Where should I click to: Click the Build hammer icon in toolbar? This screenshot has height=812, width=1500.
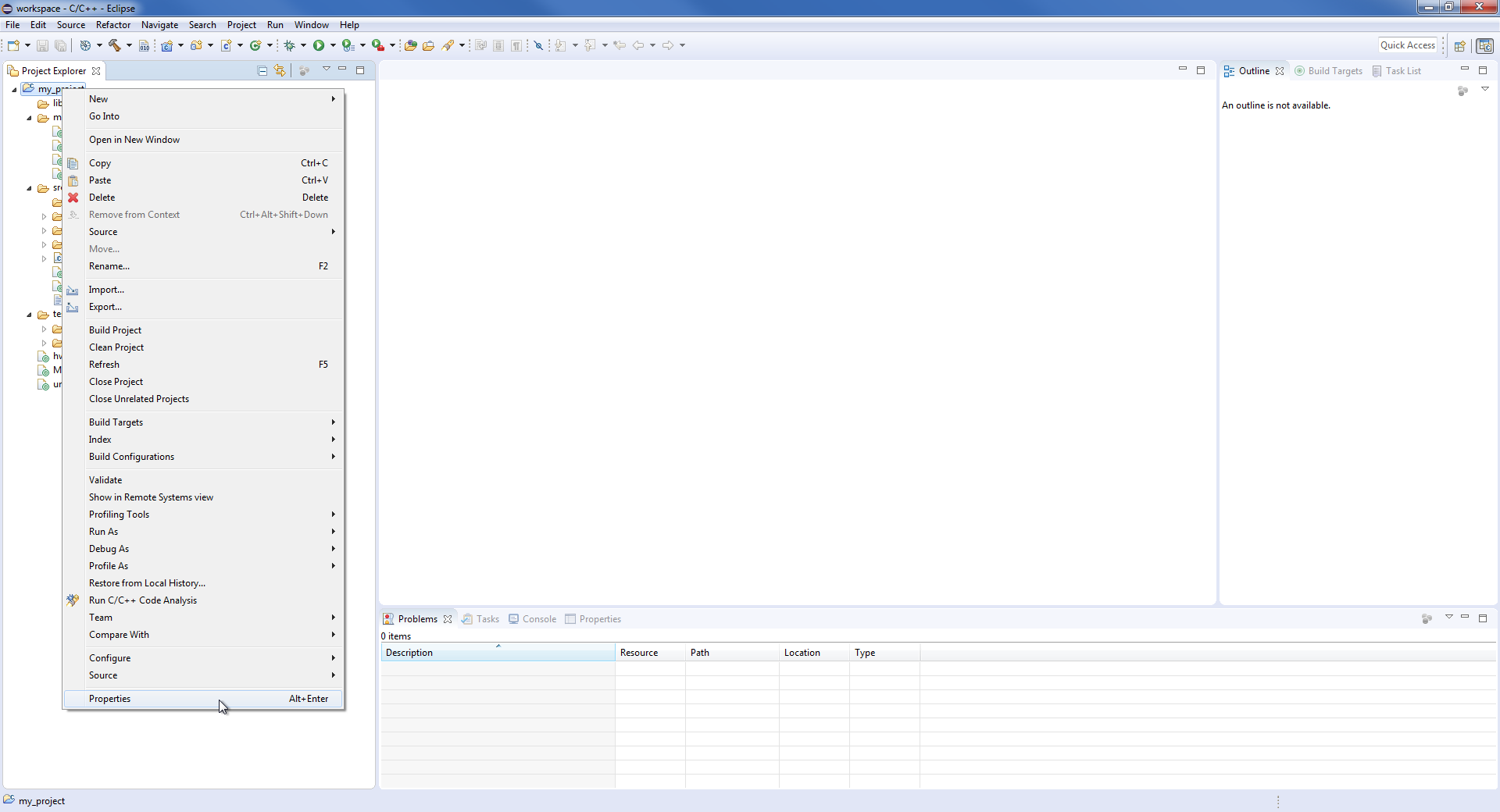(x=115, y=45)
